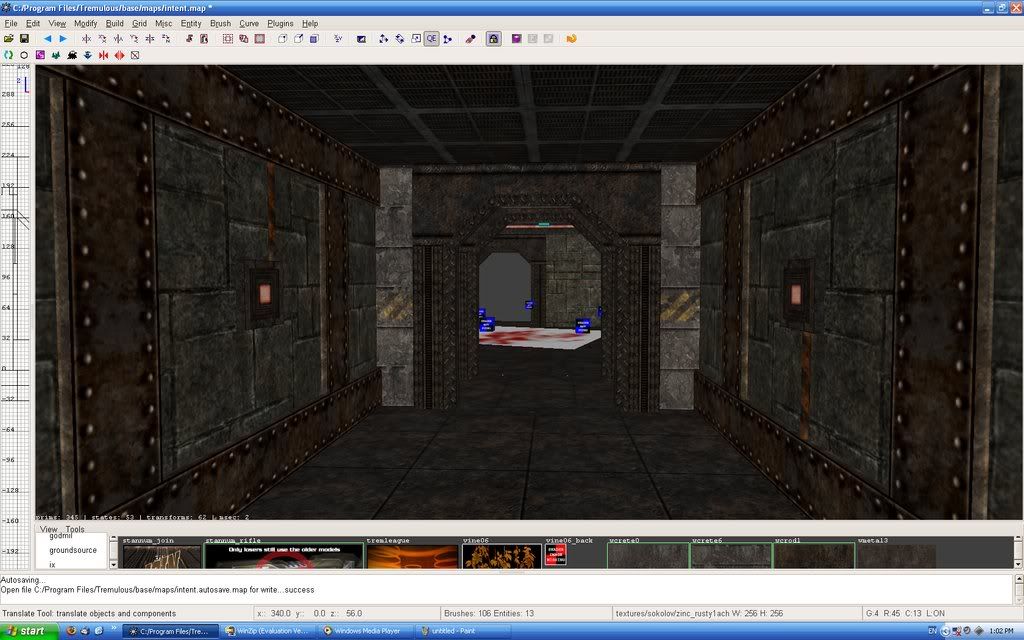Open the File menu
The height and width of the screenshot is (640, 1024).
(11, 24)
